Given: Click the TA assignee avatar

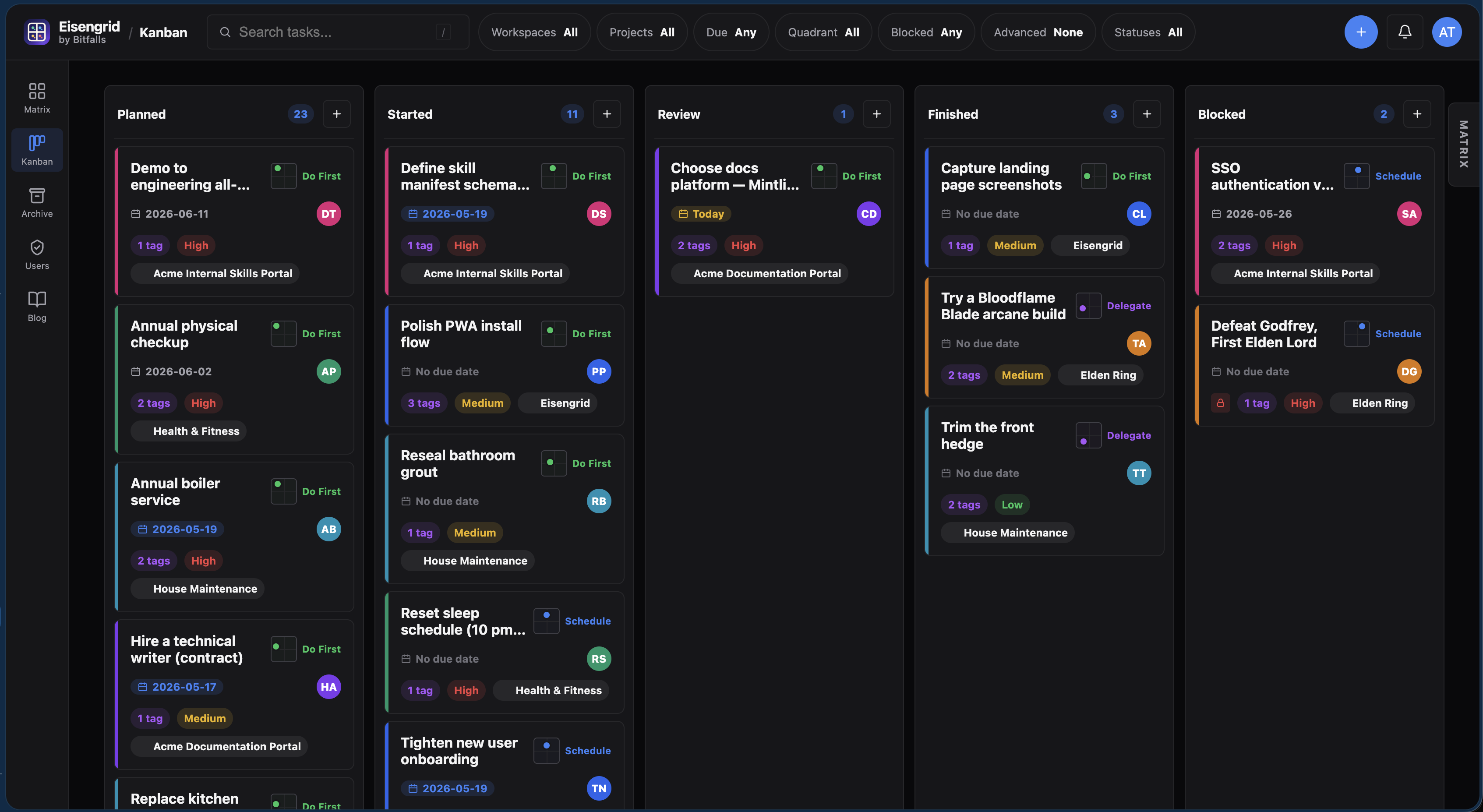Looking at the screenshot, I should (x=1139, y=343).
